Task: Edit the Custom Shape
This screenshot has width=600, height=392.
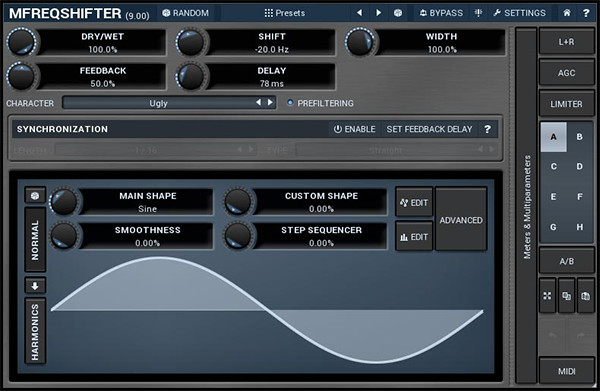Action: click(x=414, y=203)
